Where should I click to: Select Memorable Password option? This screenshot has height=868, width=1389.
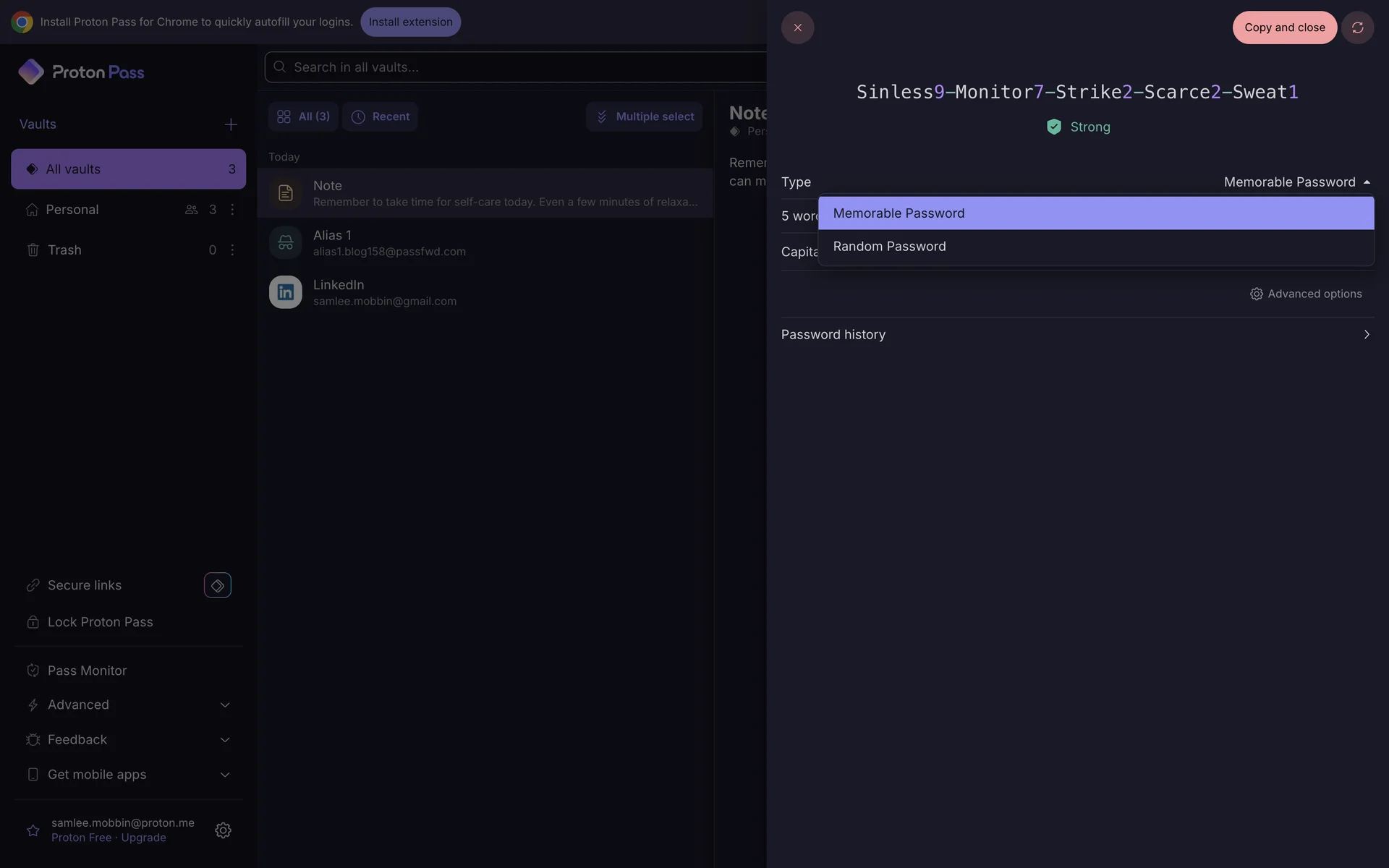tap(899, 213)
